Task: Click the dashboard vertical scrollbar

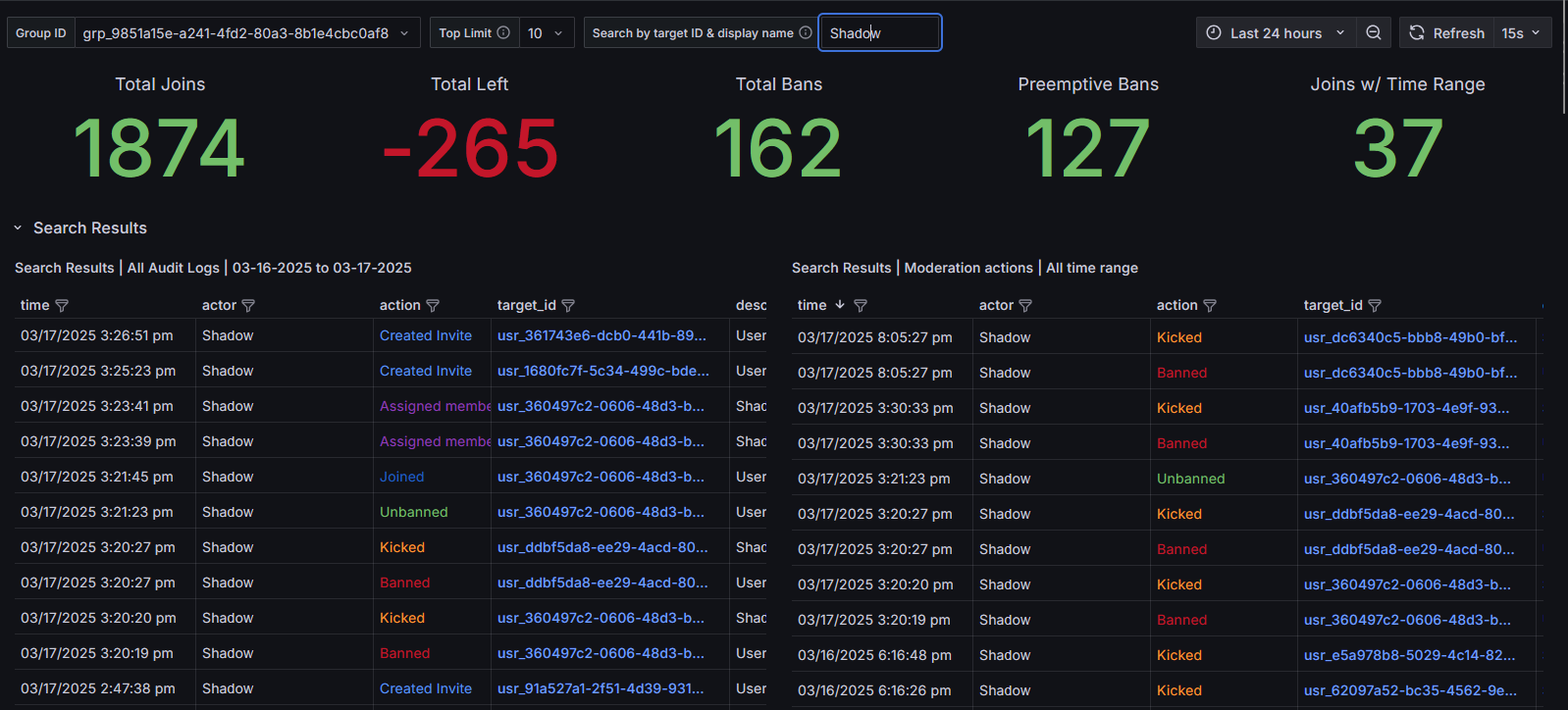Action: (1564, 59)
